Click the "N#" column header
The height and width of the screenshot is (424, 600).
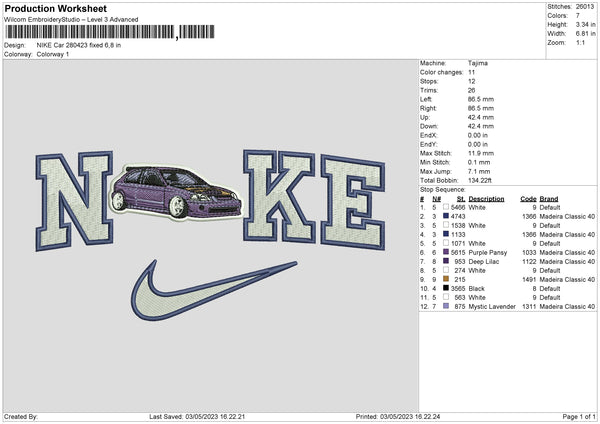pos(437,199)
